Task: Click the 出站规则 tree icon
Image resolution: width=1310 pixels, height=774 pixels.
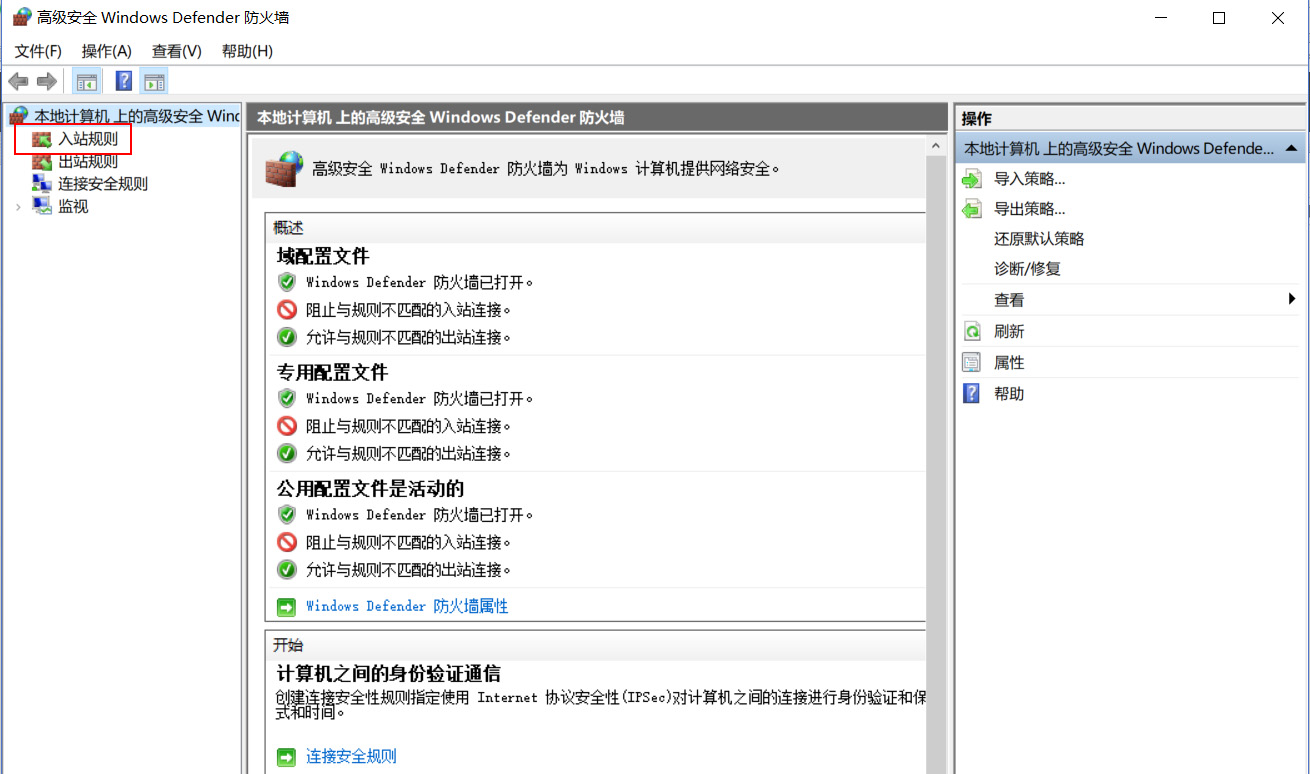Action: pos(42,161)
